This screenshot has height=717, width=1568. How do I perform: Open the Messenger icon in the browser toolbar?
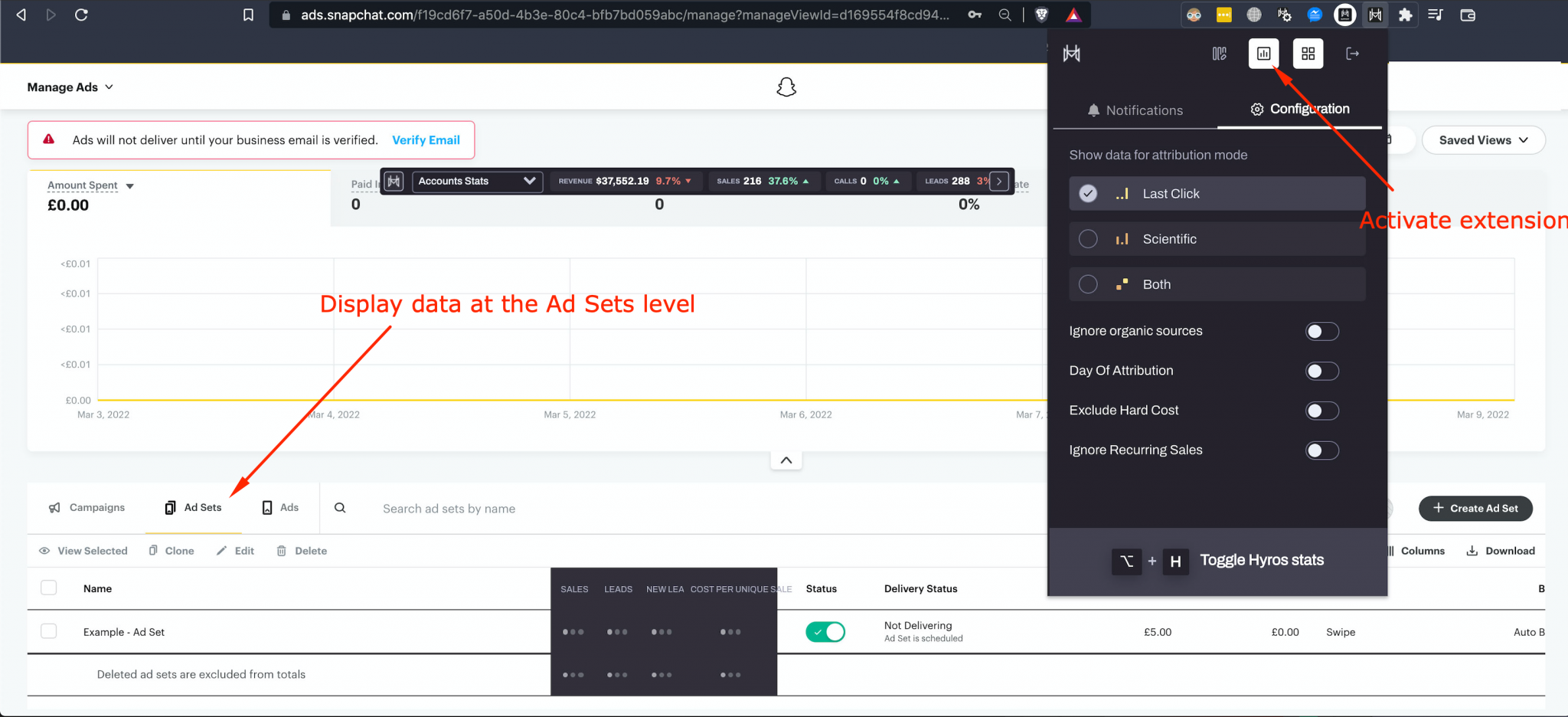[x=1315, y=15]
